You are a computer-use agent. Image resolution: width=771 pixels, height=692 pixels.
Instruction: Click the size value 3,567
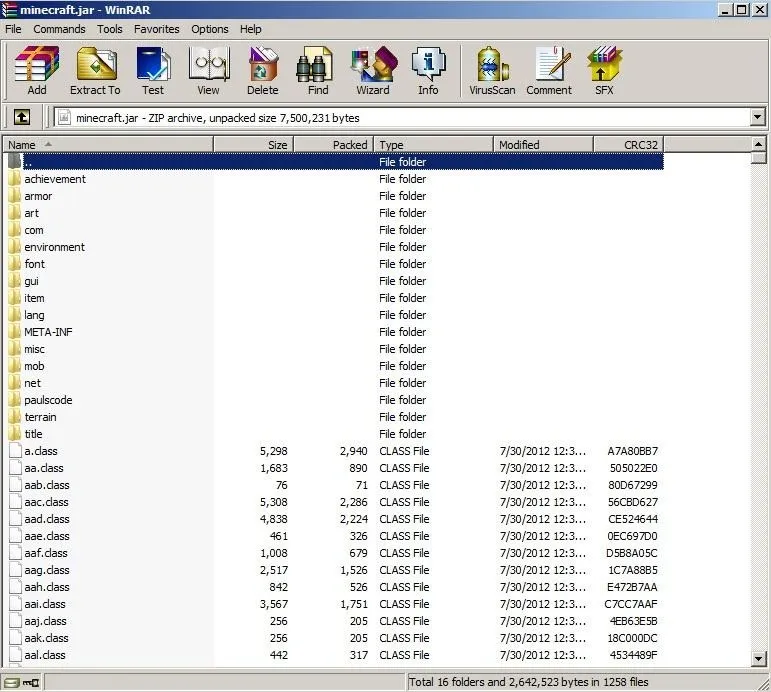coord(274,604)
